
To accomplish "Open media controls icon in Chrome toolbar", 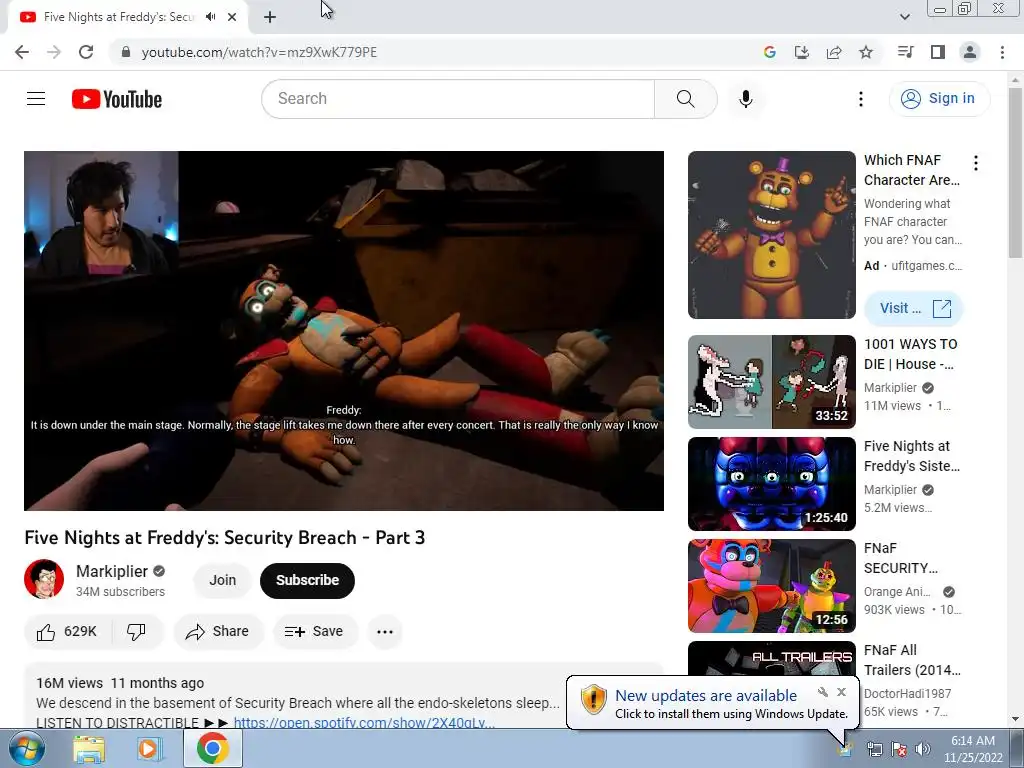I will coord(905,52).
